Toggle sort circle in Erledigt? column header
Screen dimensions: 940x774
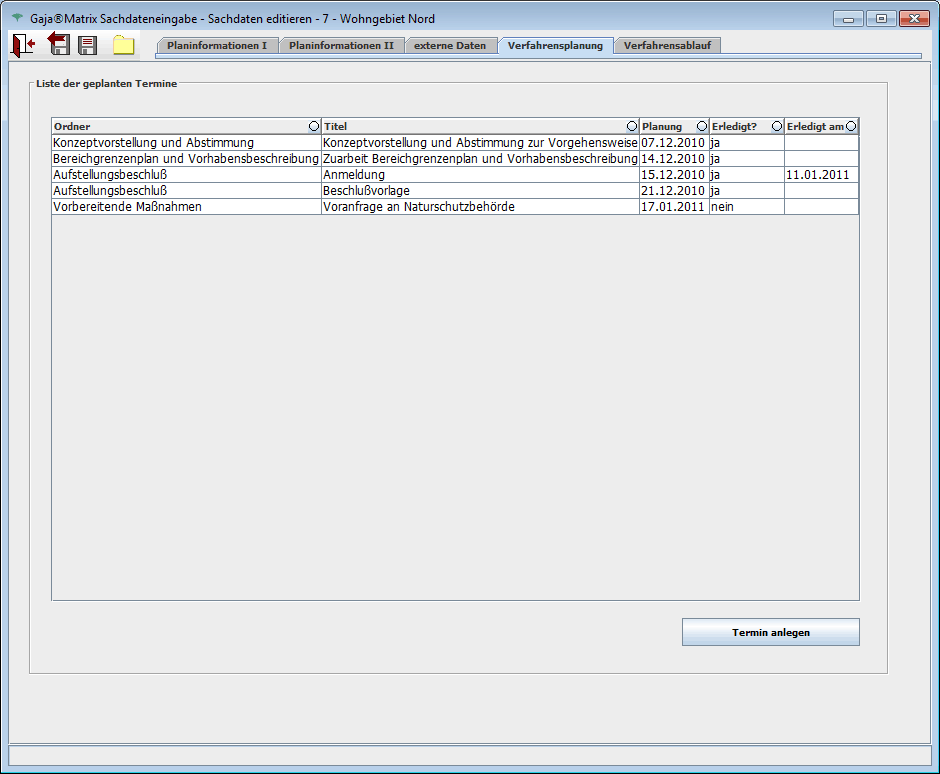pyautogui.click(x=776, y=126)
